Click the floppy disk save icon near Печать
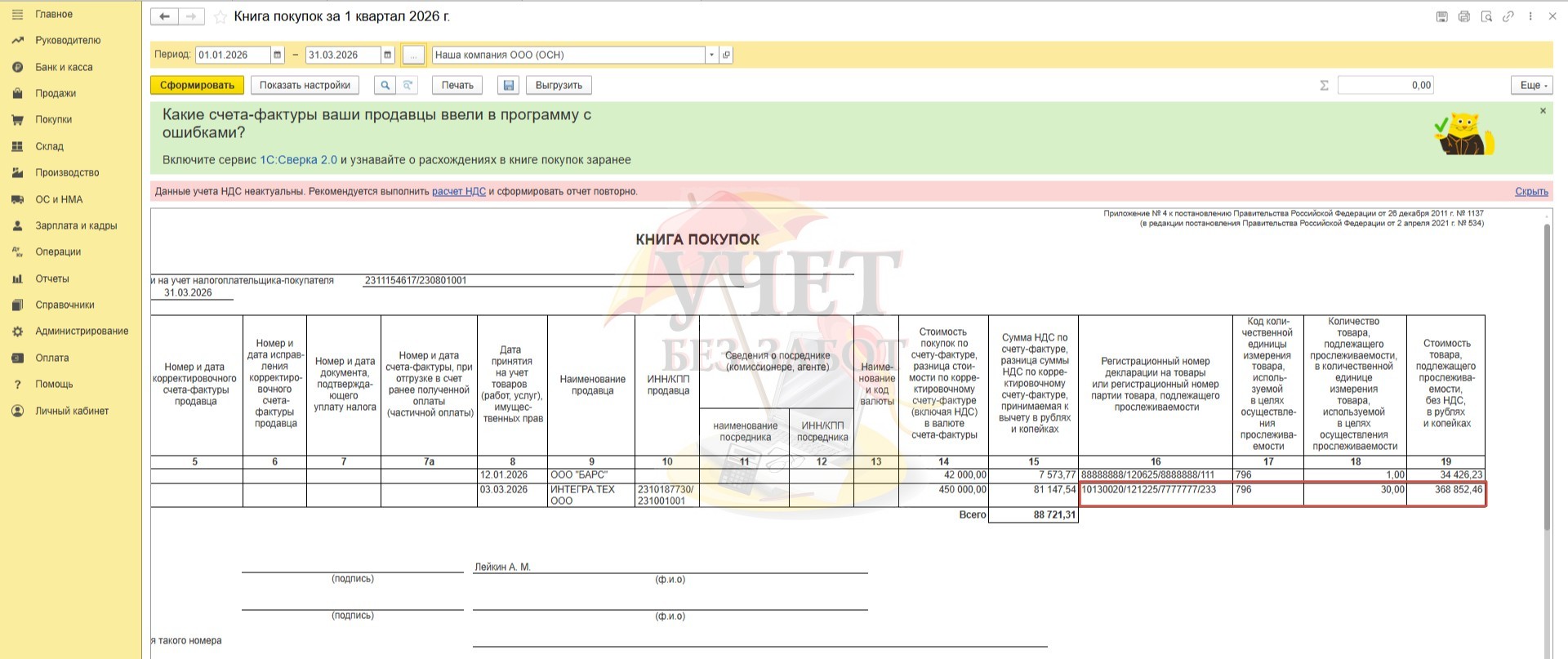 pos(509,85)
